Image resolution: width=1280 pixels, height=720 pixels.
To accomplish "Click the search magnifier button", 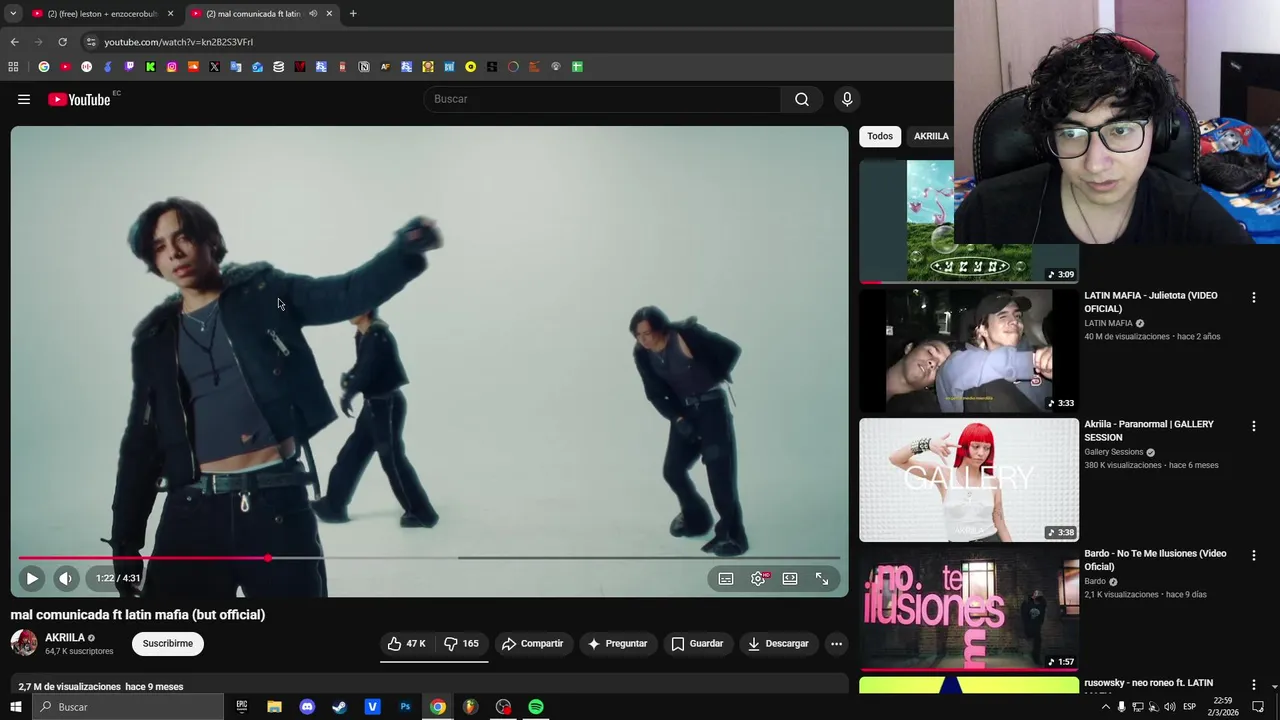I will pyautogui.click(x=802, y=99).
